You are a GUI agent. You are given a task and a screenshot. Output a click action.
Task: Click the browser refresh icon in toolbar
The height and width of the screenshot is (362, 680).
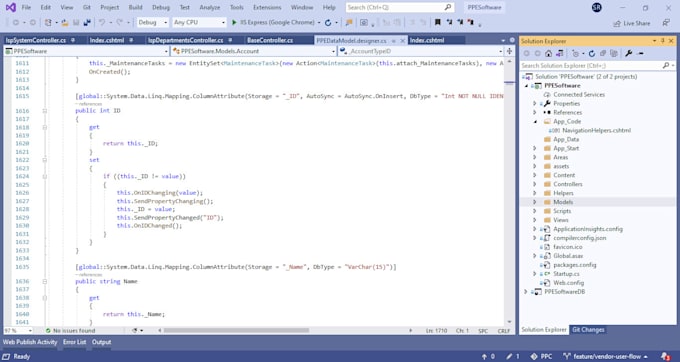click(x=328, y=23)
